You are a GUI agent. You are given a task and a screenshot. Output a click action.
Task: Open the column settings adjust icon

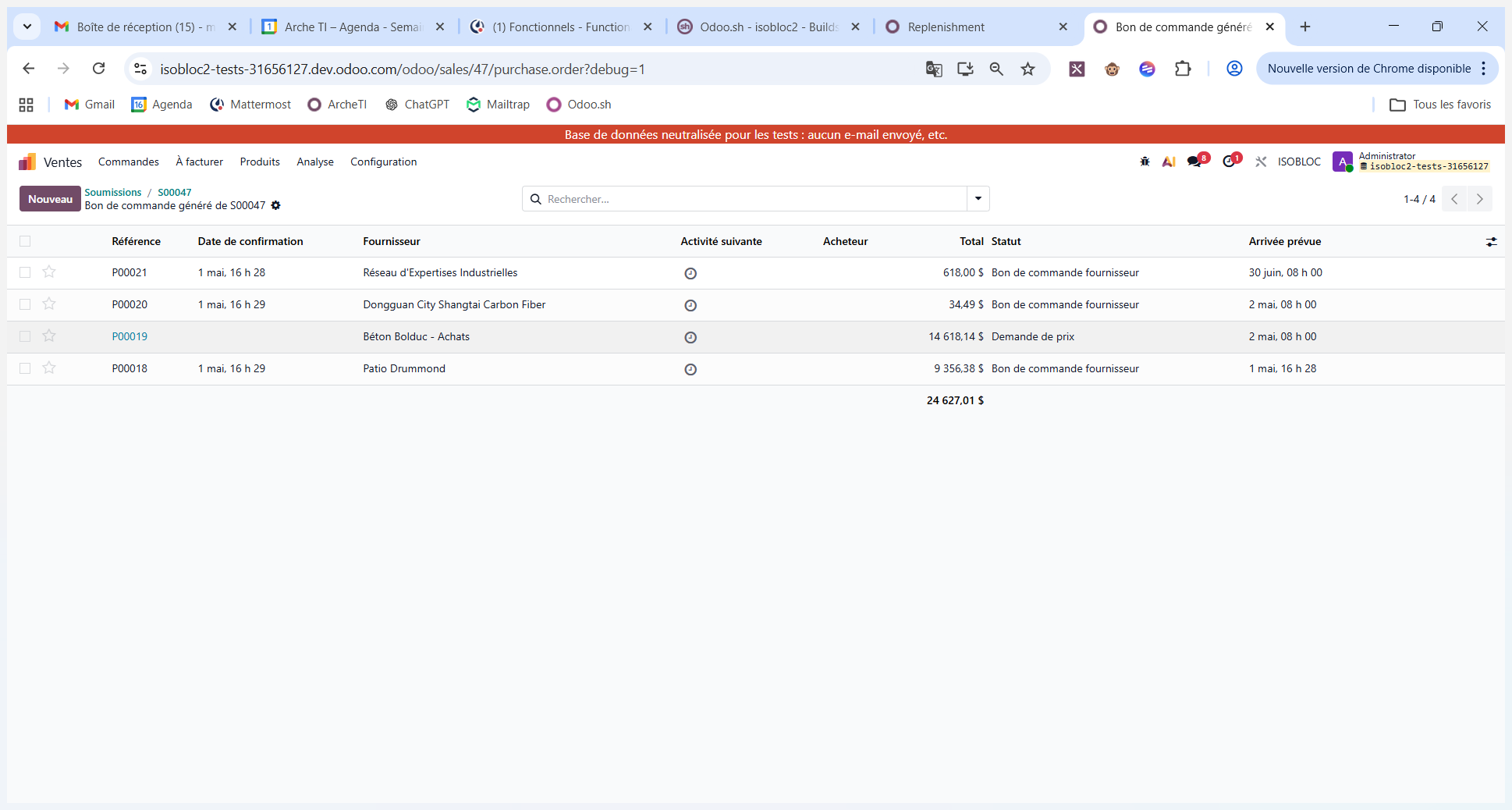pyautogui.click(x=1491, y=242)
